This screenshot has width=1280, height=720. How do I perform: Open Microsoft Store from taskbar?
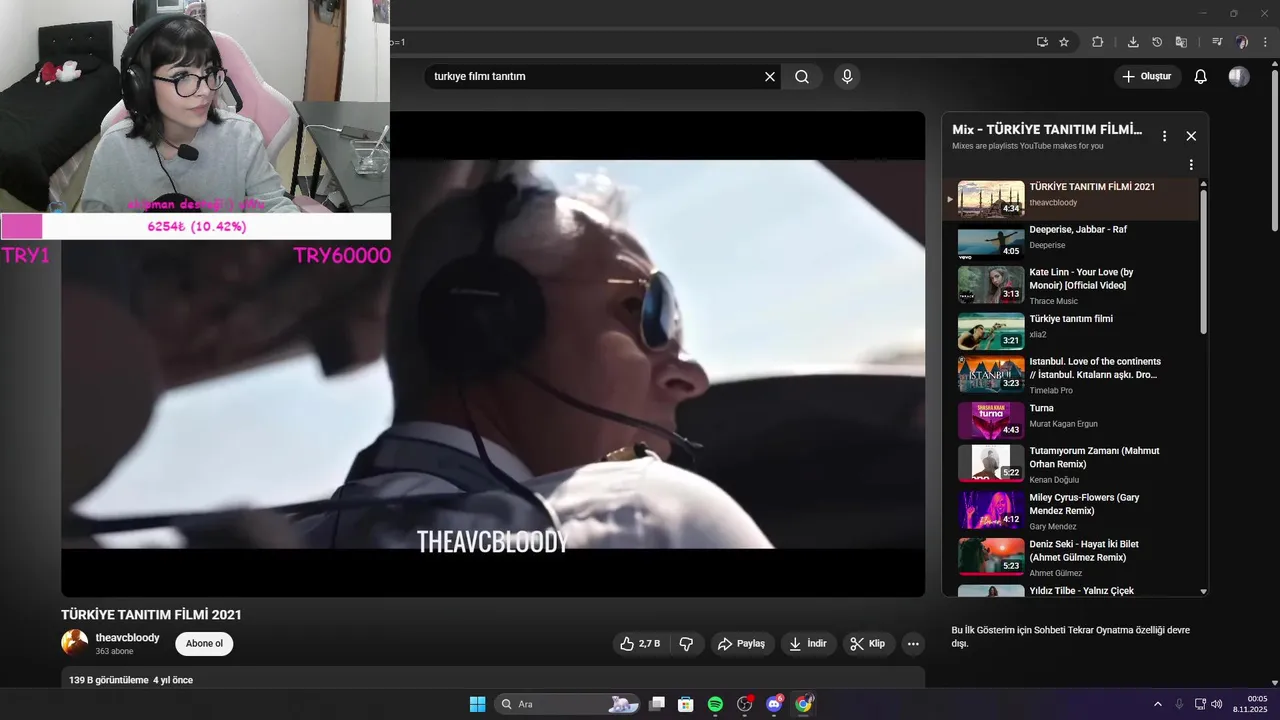pos(686,704)
